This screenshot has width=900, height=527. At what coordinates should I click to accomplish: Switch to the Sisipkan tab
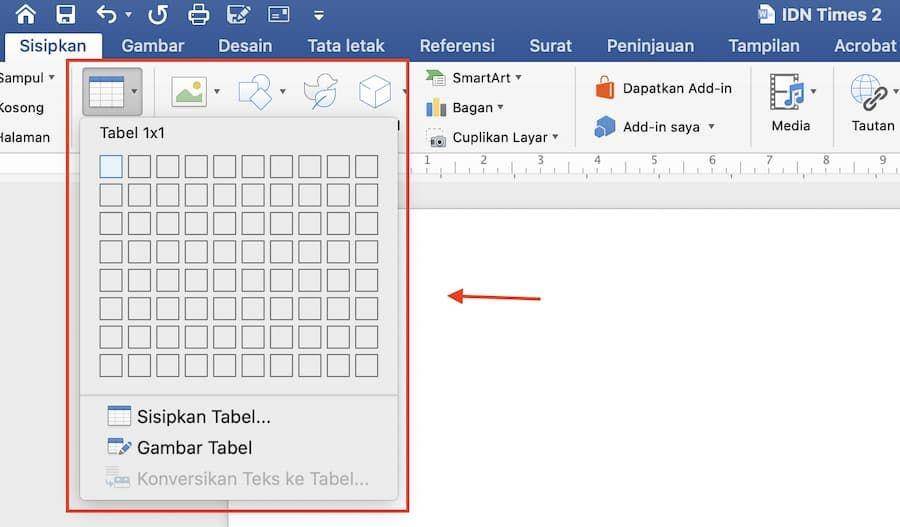click(53, 45)
